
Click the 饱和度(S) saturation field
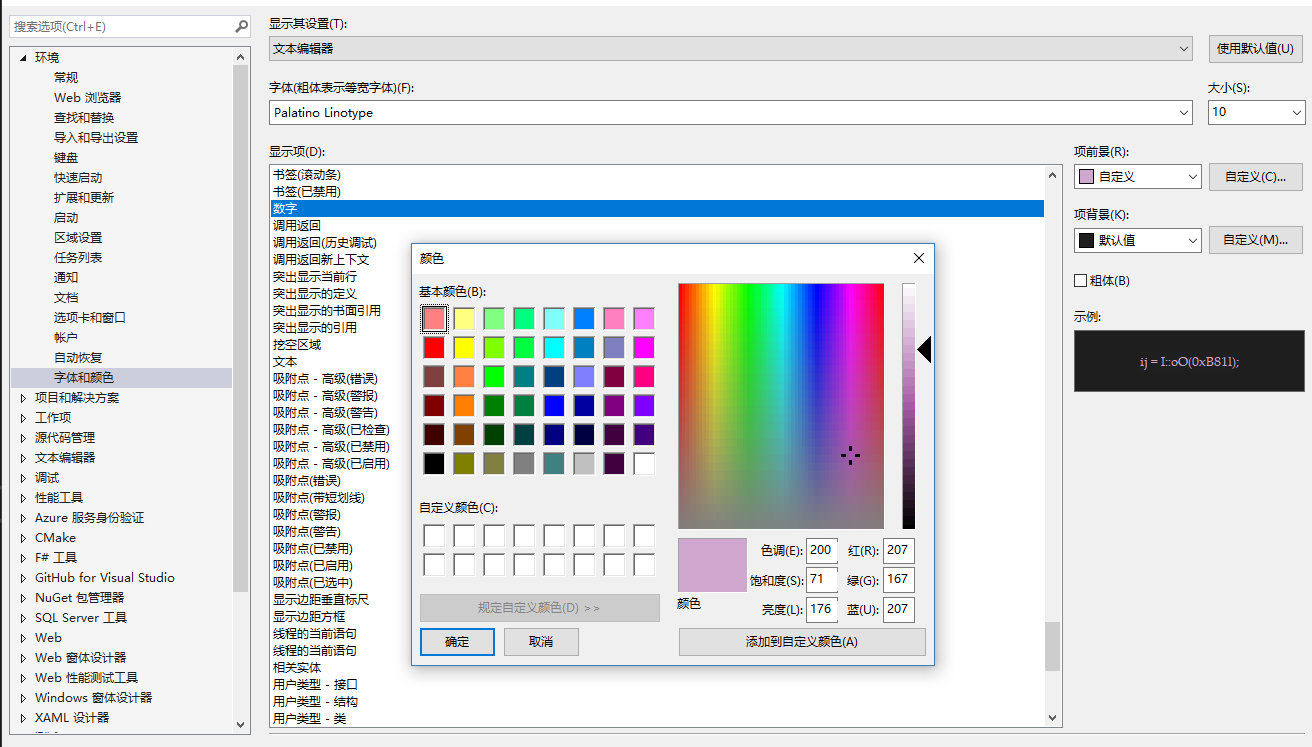pyautogui.click(x=822, y=579)
